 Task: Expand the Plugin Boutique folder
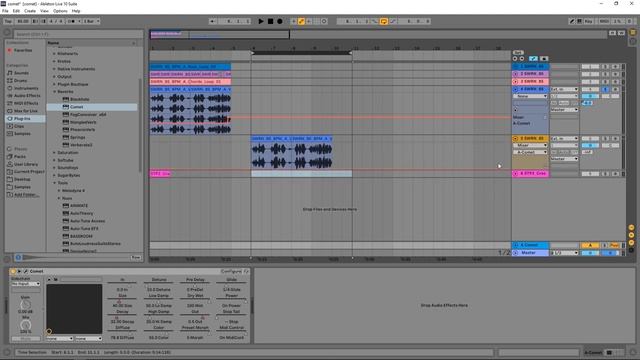pos(54,84)
